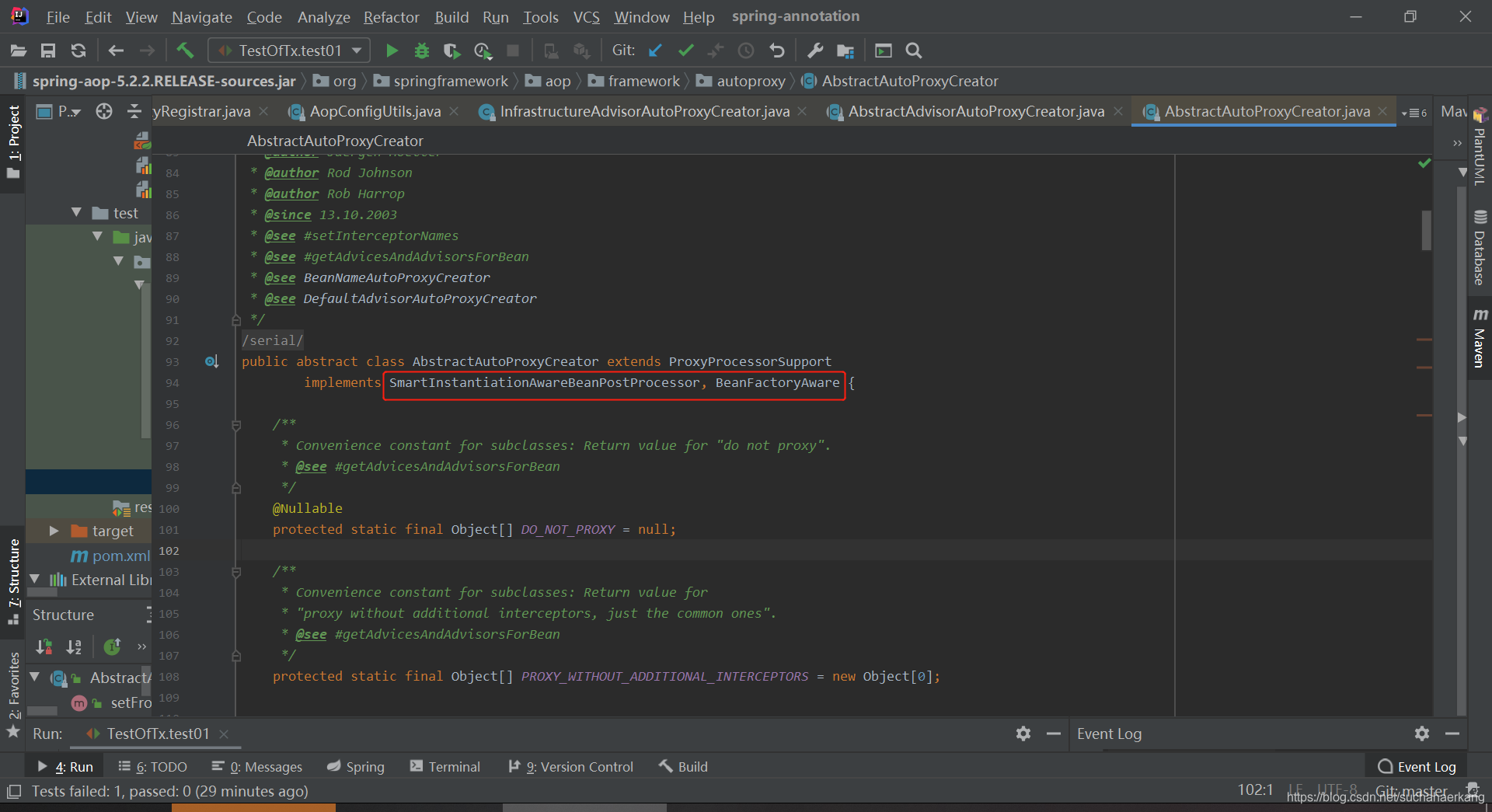Commit changes with the green checkmark icon
This screenshot has height=812, width=1492.
coord(685,51)
